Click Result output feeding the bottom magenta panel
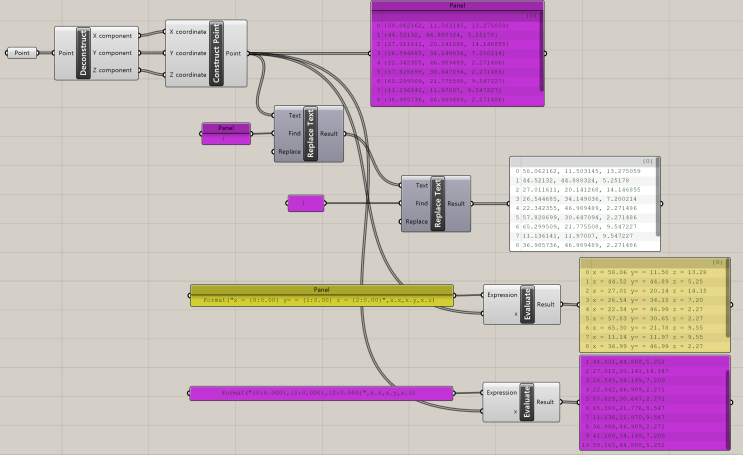 point(545,402)
